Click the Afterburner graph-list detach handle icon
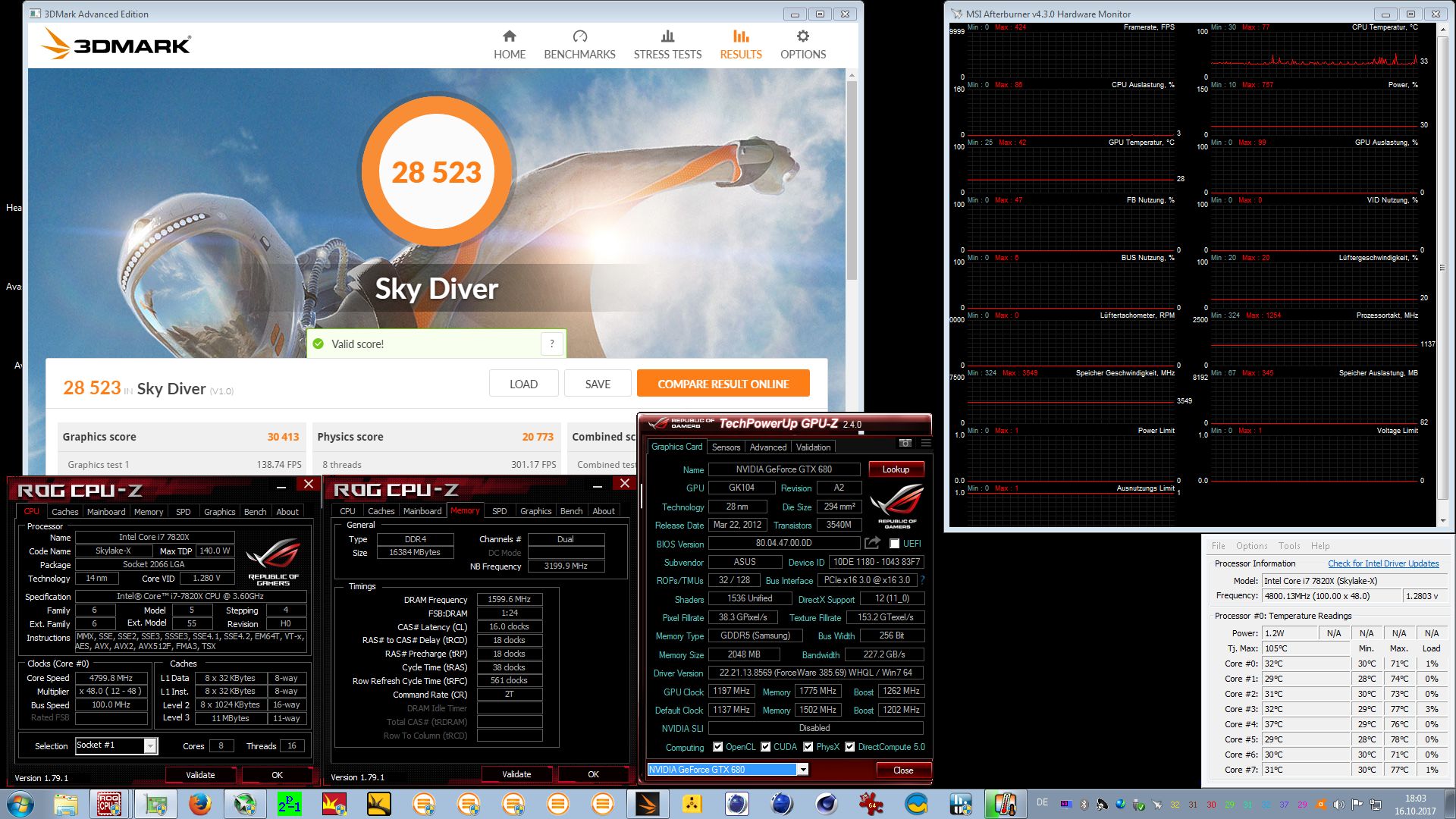This screenshot has width=1456, height=819. point(1442,268)
